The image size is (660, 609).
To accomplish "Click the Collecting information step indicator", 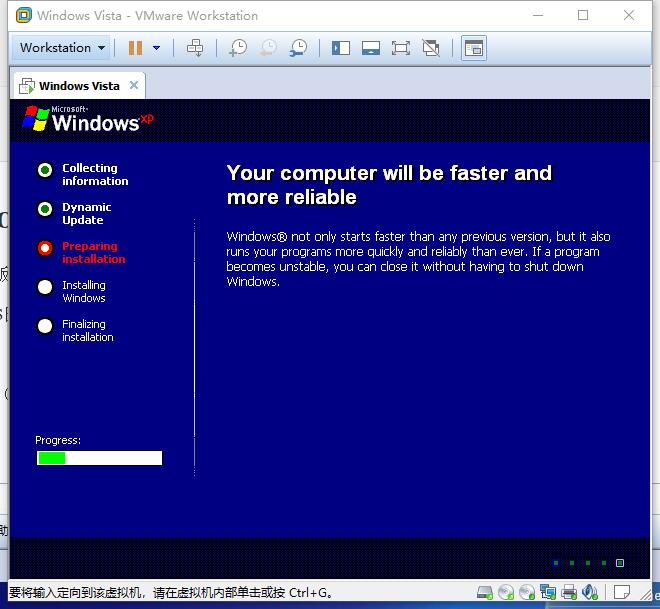I will coord(45,170).
